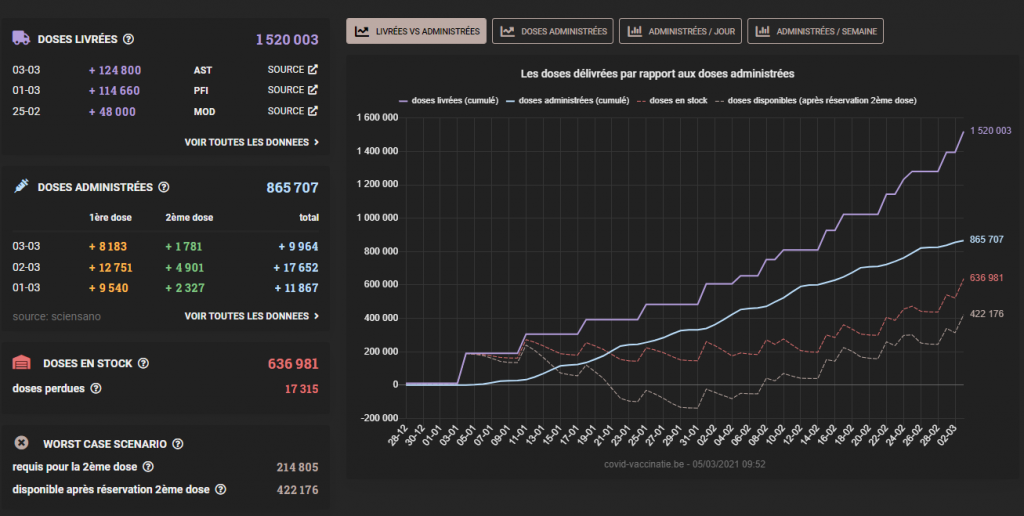Click help icon for requis pour la 2ème dose
The image size is (1024, 516).
[x=148, y=467]
